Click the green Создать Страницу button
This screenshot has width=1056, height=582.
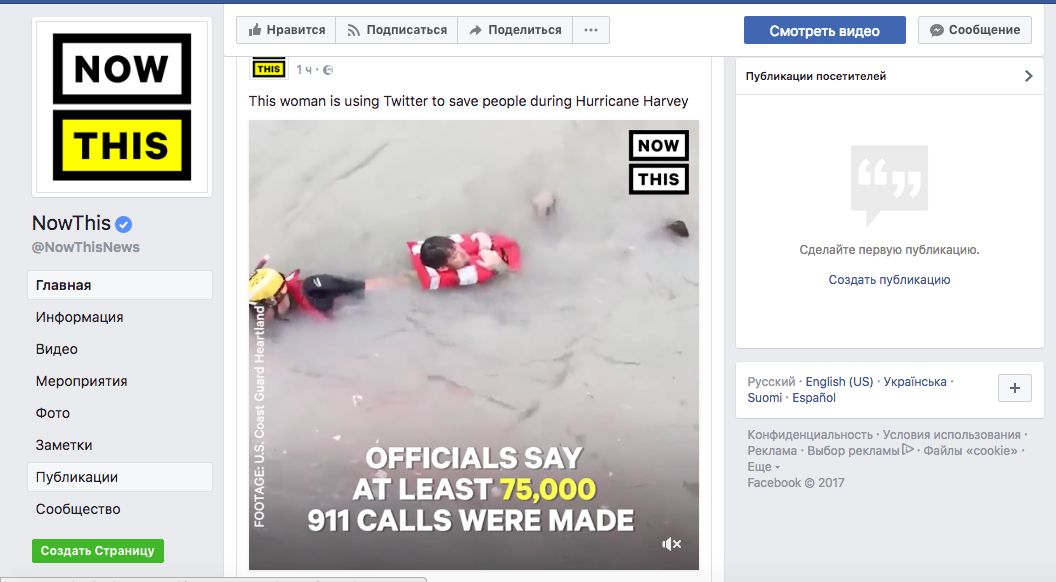click(x=98, y=550)
